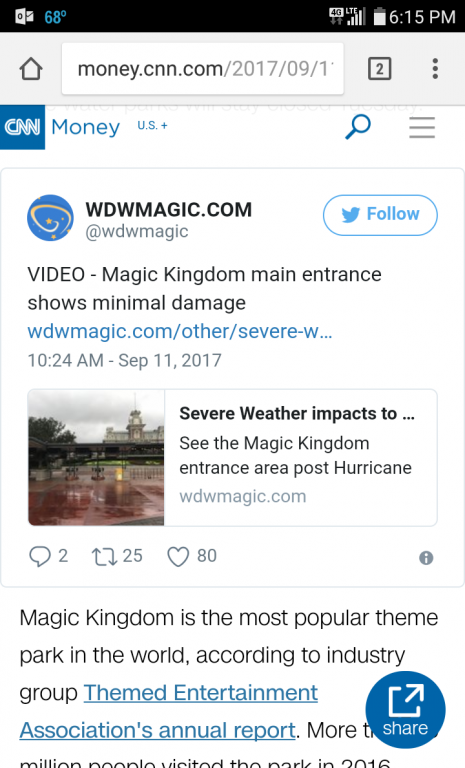465x768 pixels.
Task: Tap the browser home icon
Action: click(31, 69)
